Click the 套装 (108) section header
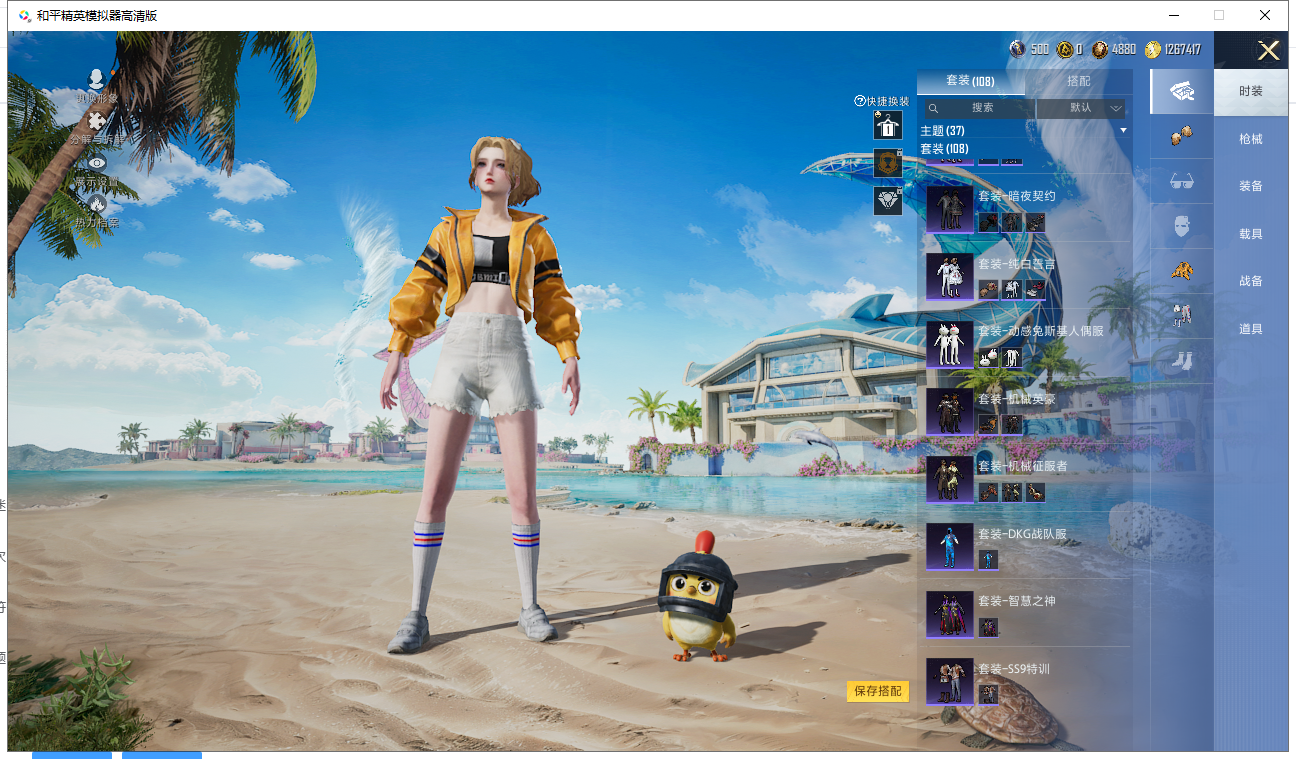1296x759 pixels. [944, 149]
